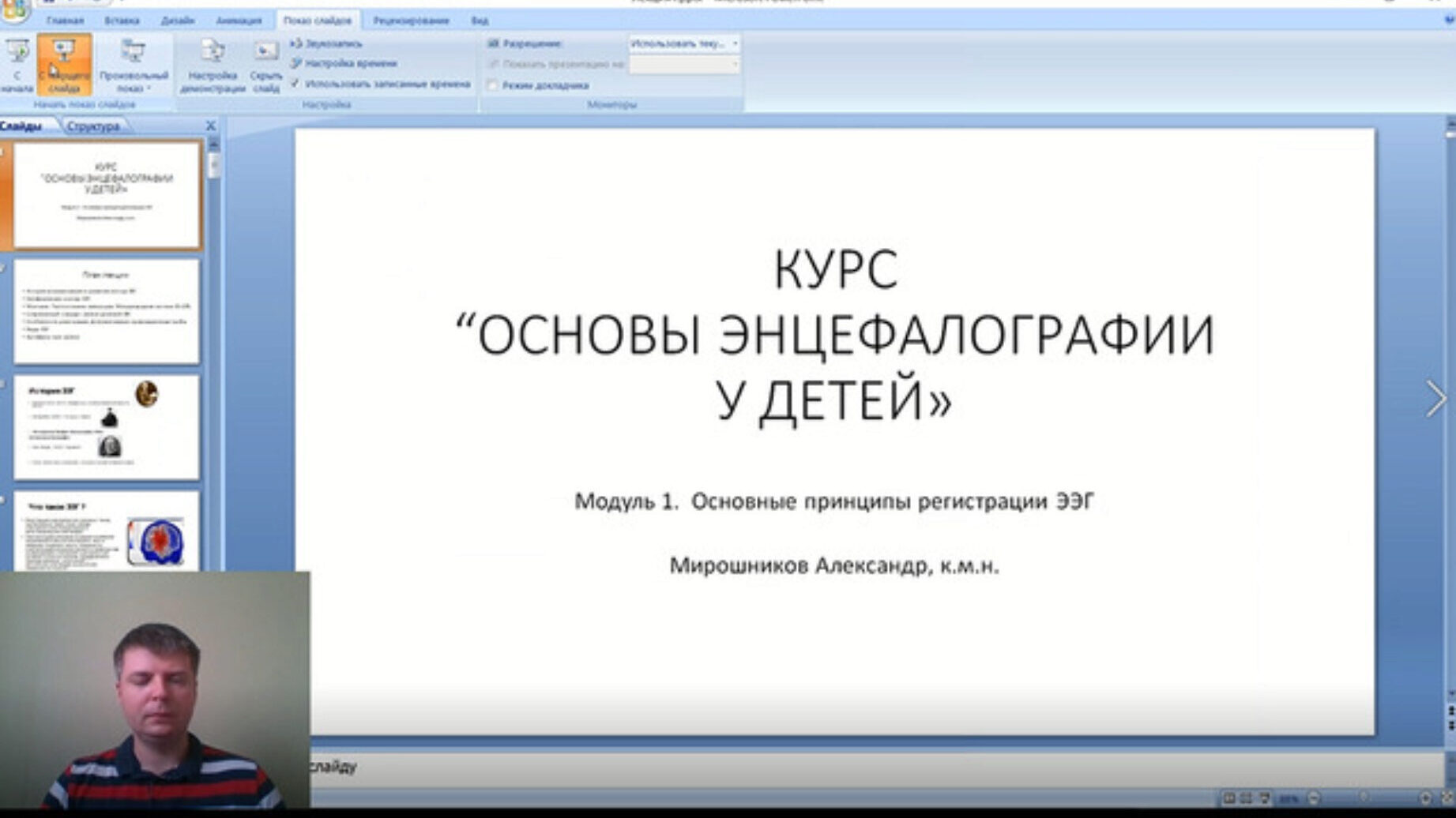The image size is (1456, 818).
Task: Start slideshow from beginning icon
Action: [17, 63]
